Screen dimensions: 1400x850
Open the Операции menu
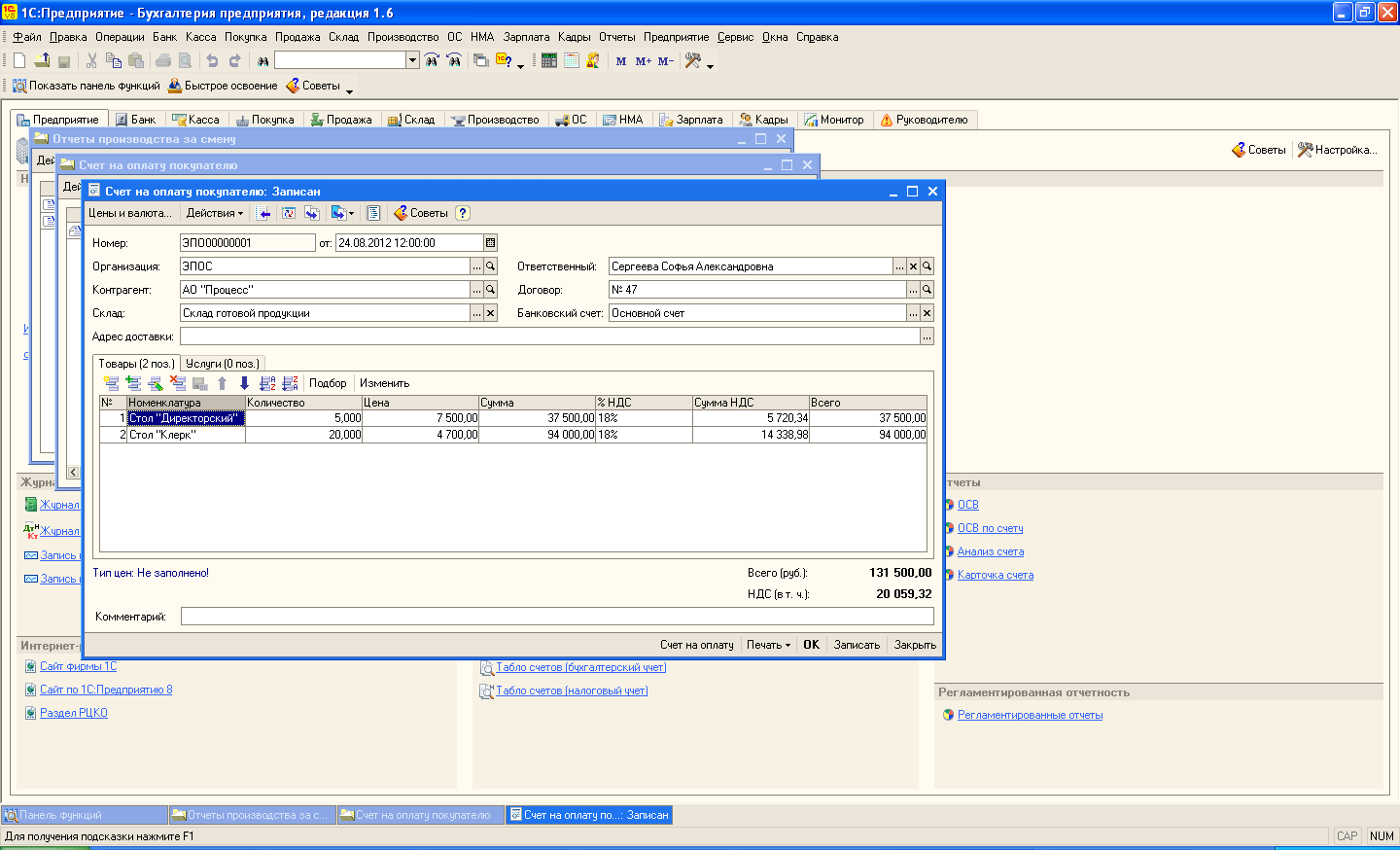[x=120, y=37]
